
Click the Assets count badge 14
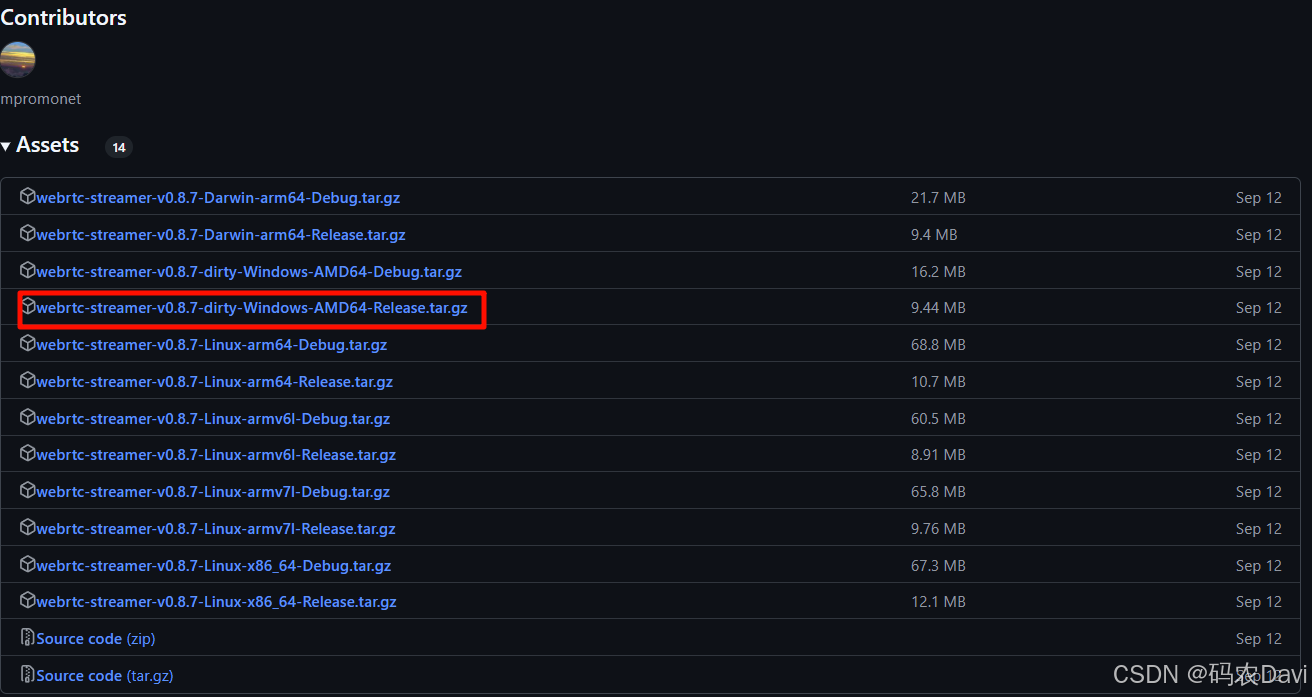[x=118, y=148]
